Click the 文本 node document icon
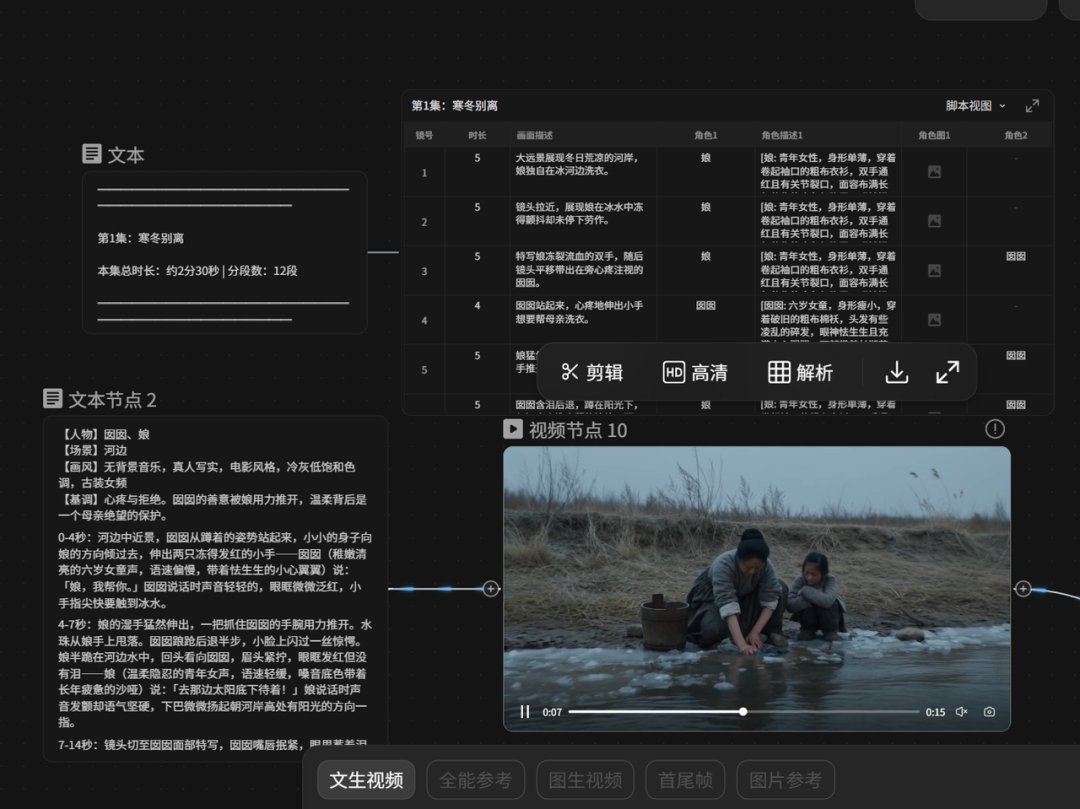This screenshot has height=809, width=1080. pos(92,154)
